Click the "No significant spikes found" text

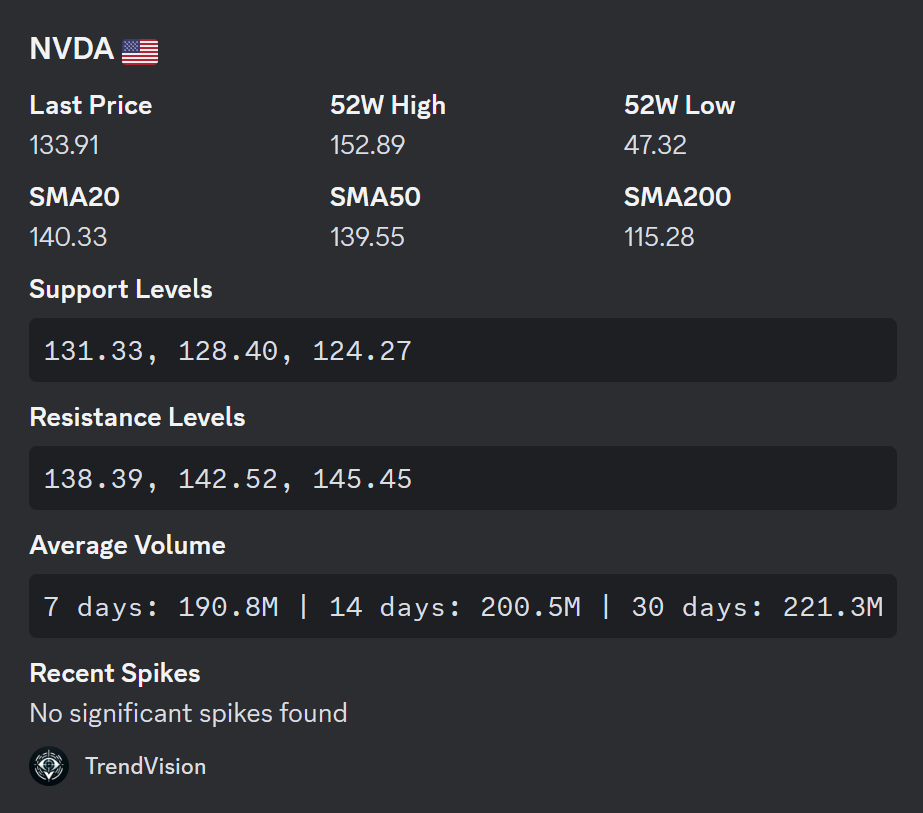[x=188, y=713]
